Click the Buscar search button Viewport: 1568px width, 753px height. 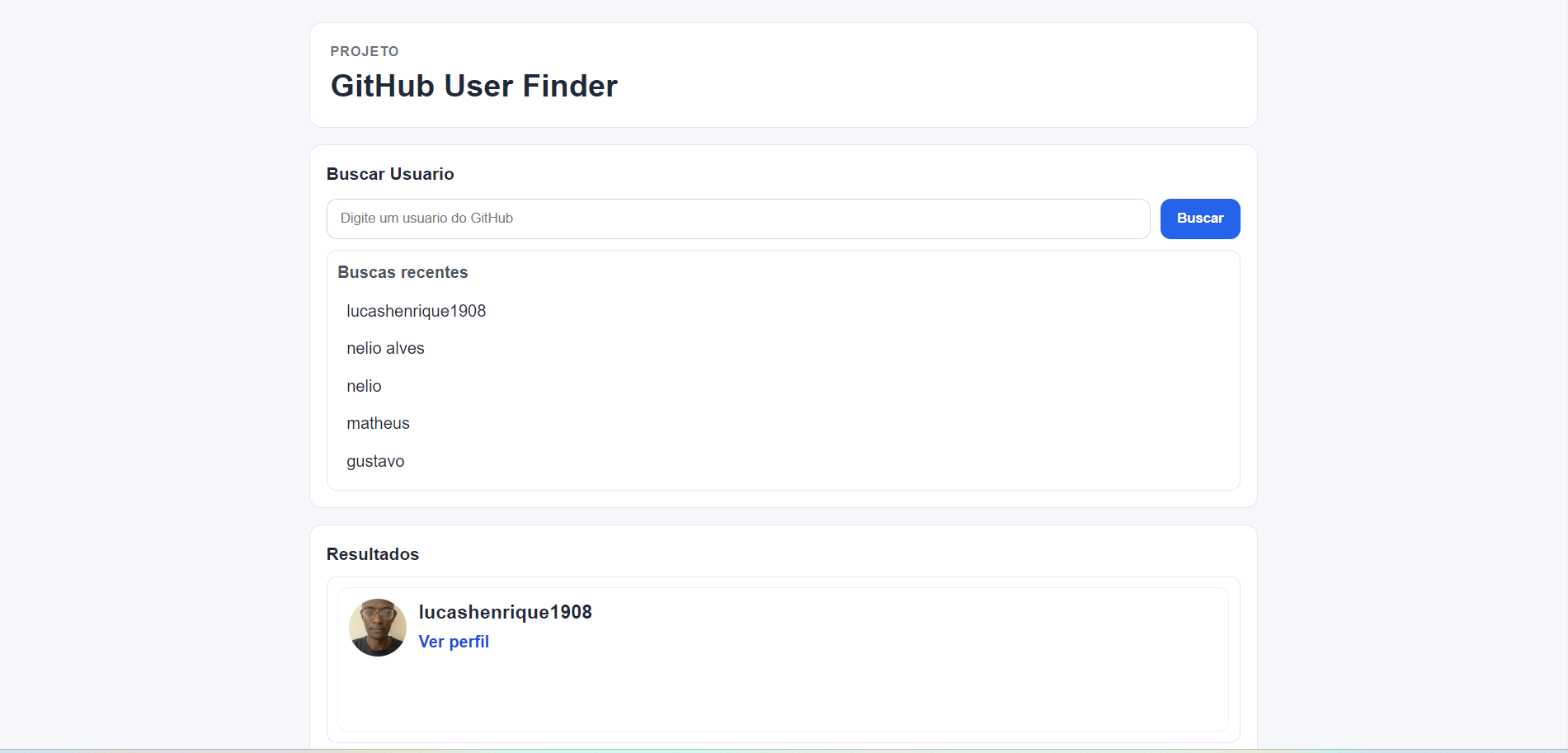tap(1199, 219)
